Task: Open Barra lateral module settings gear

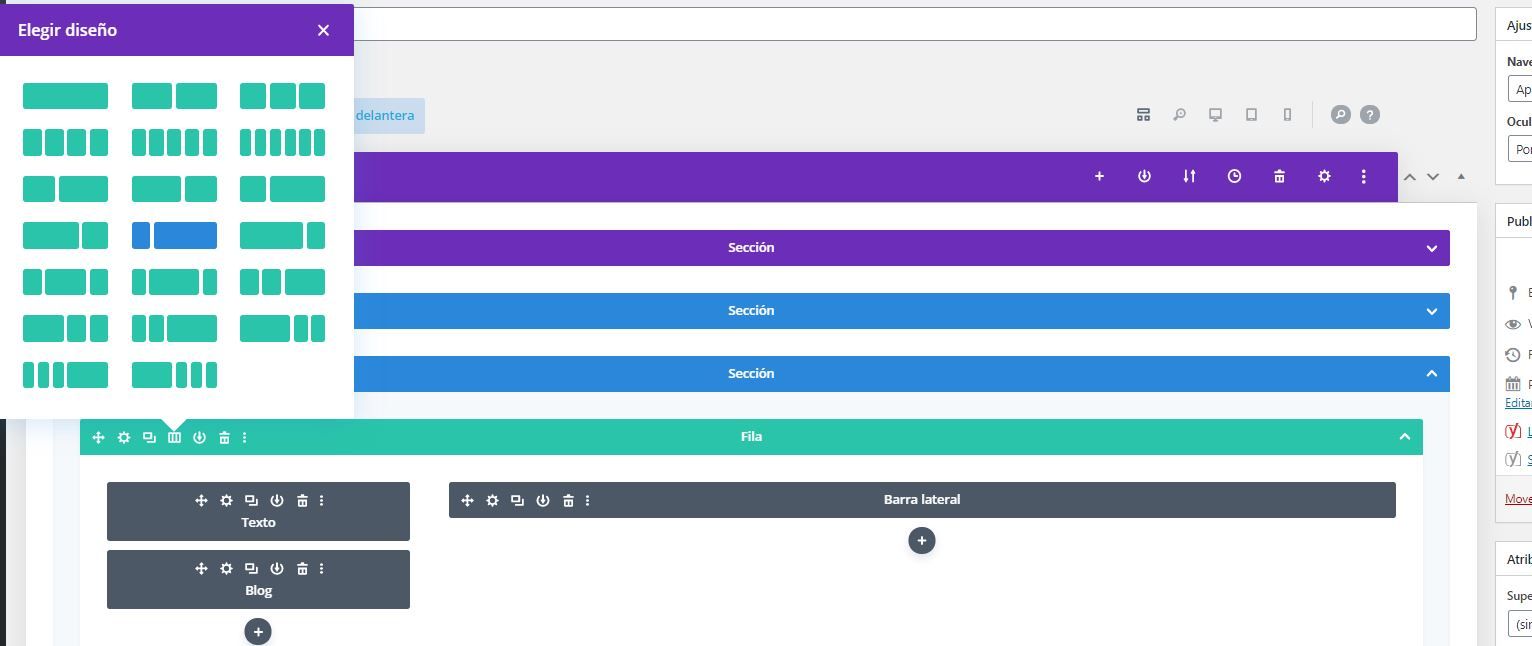Action: (x=492, y=500)
